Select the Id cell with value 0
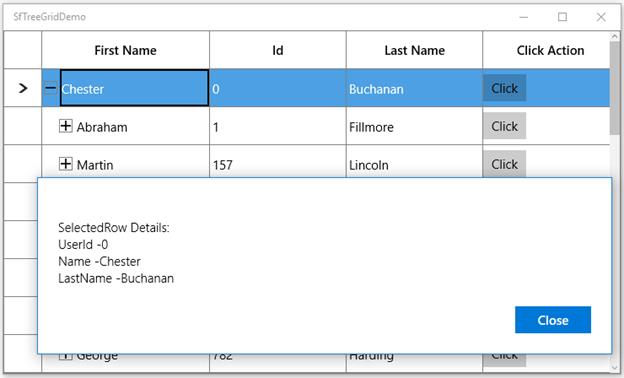 (x=278, y=88)
